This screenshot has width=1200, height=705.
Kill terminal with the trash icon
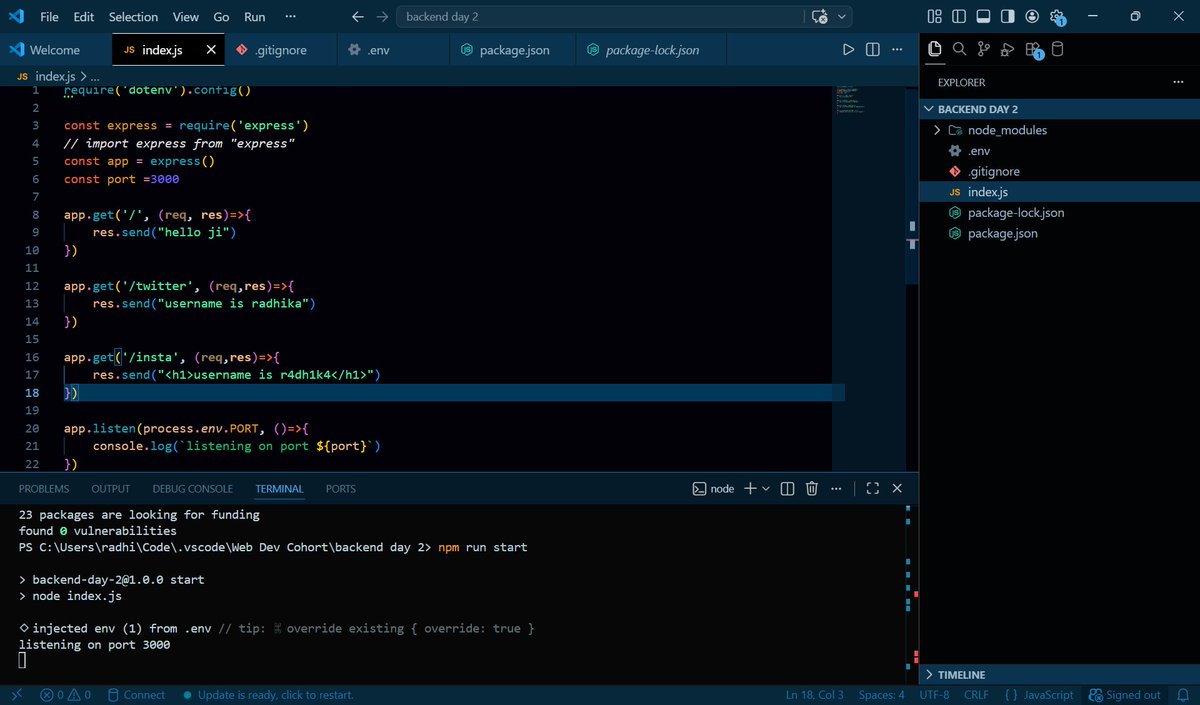point(812,488)
